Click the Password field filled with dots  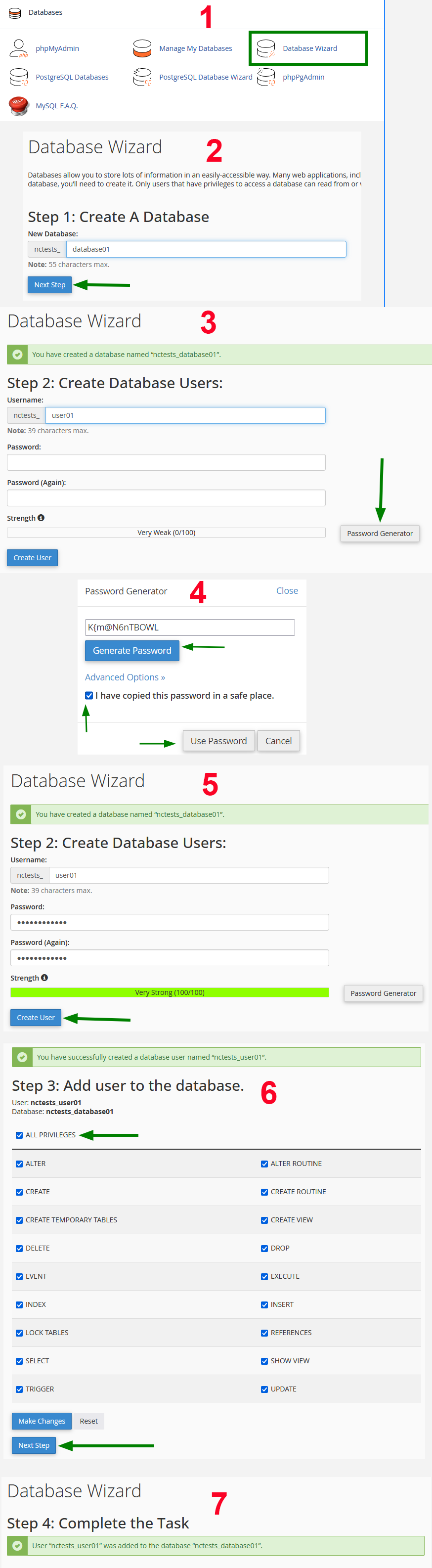[170, 922]
